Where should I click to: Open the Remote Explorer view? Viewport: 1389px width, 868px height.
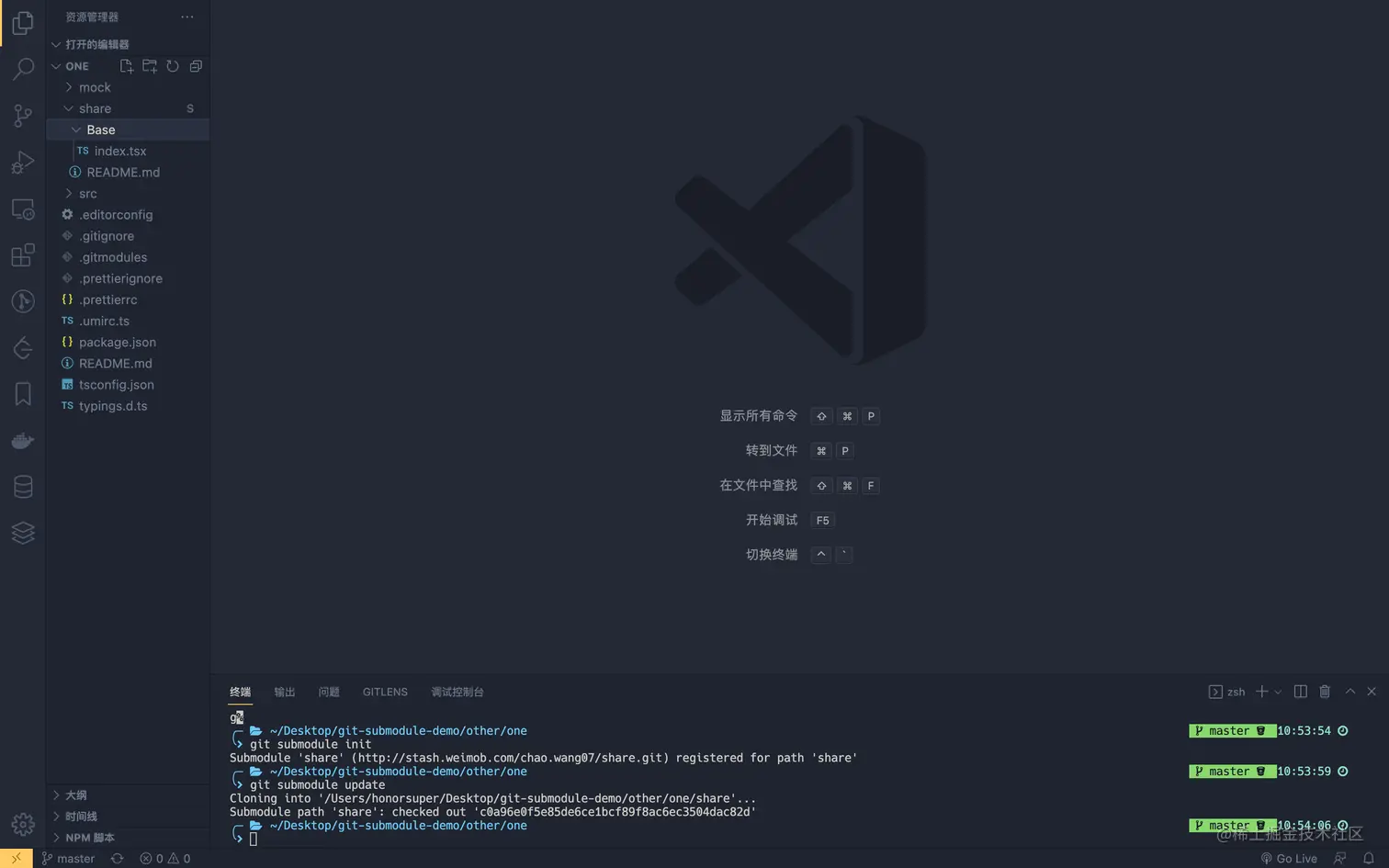click(x=23, y=209)
